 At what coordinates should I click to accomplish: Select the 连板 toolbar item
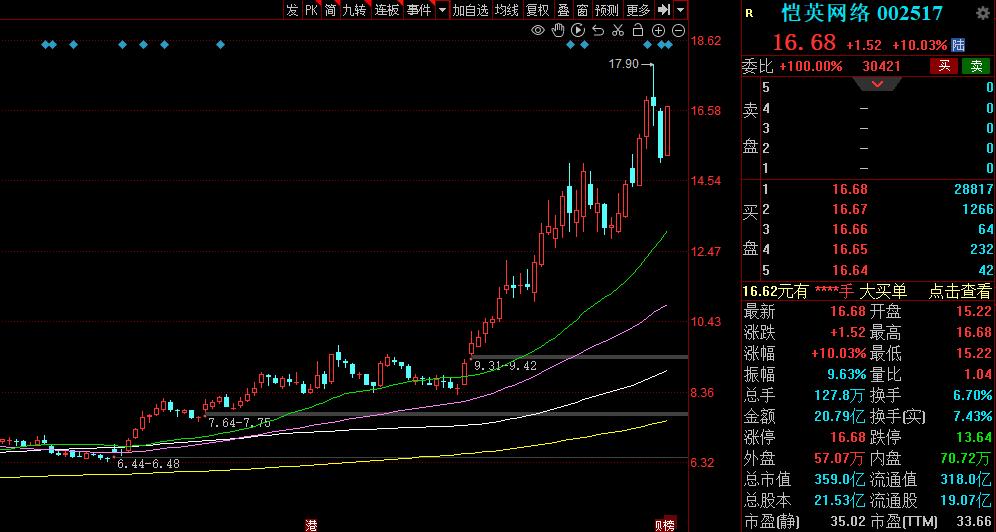[386, 10]
